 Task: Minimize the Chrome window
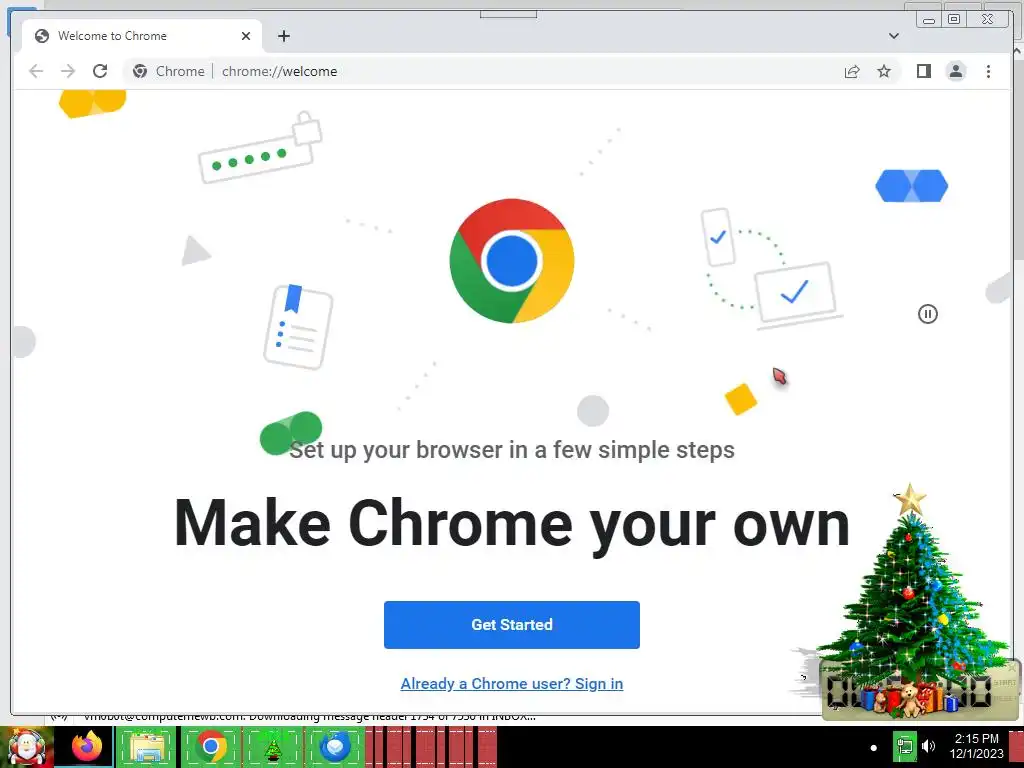[929, 20]
